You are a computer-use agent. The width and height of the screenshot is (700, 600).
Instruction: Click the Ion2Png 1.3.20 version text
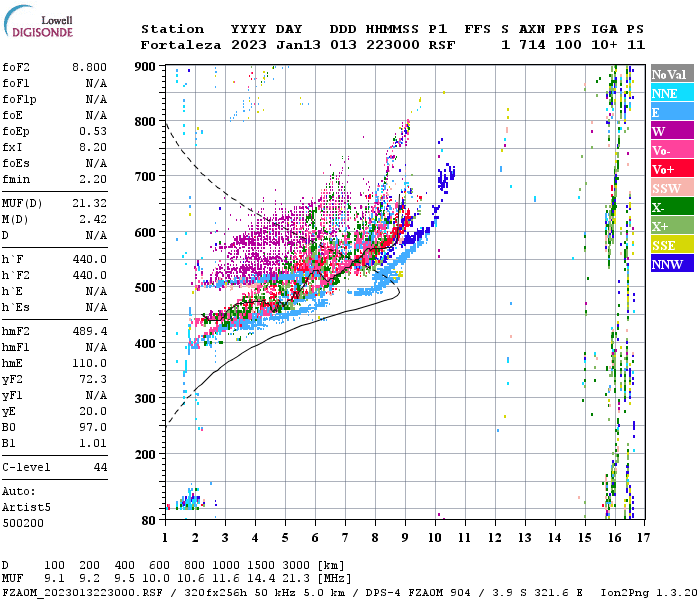point(649,592)
